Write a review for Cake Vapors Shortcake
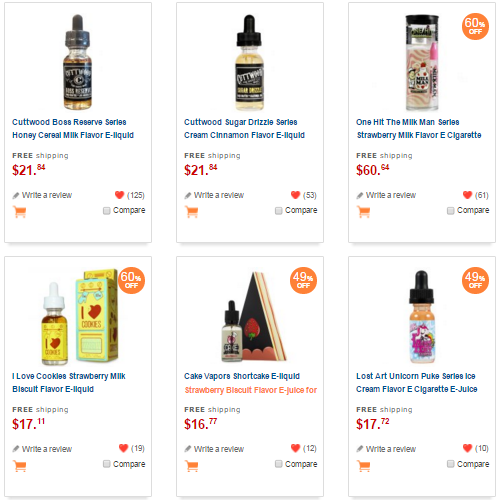This screenshot has height=500, width=500. [214, 449]
